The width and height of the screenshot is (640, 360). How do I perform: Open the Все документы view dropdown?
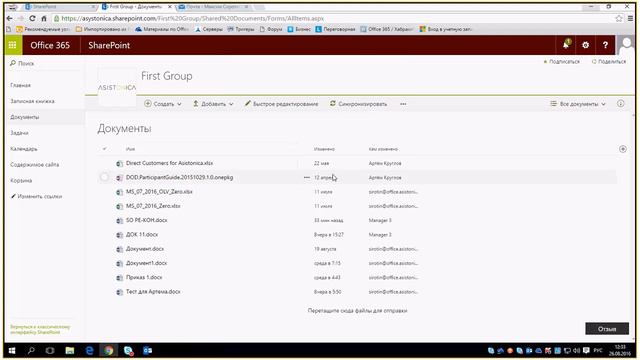click(578, 104)
